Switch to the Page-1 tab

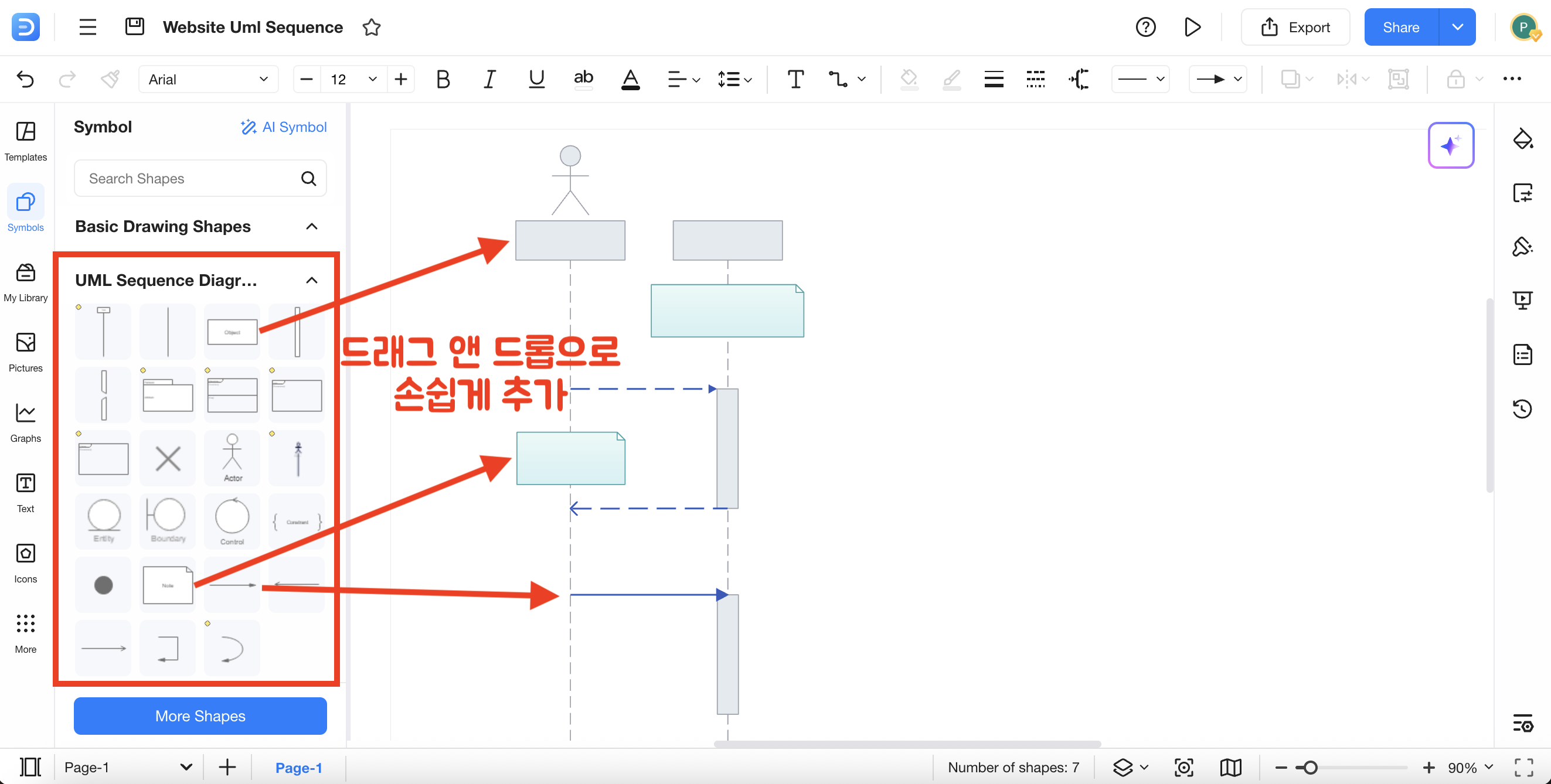click(298, 768)
